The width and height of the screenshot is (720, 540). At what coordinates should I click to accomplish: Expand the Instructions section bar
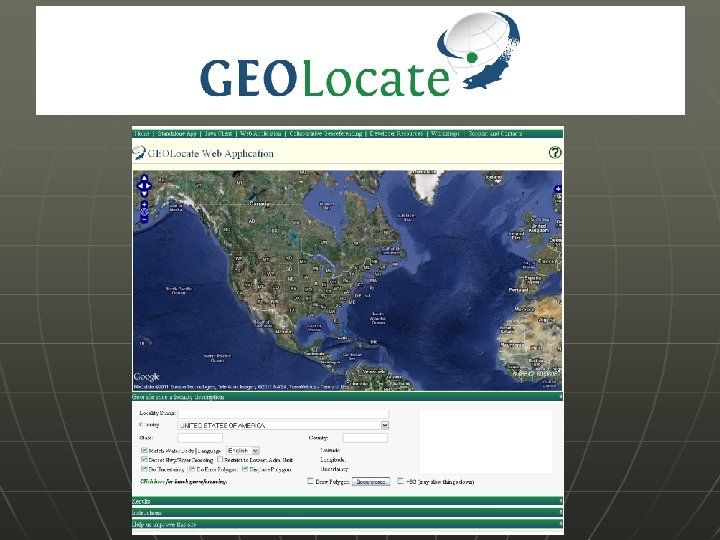348,512
